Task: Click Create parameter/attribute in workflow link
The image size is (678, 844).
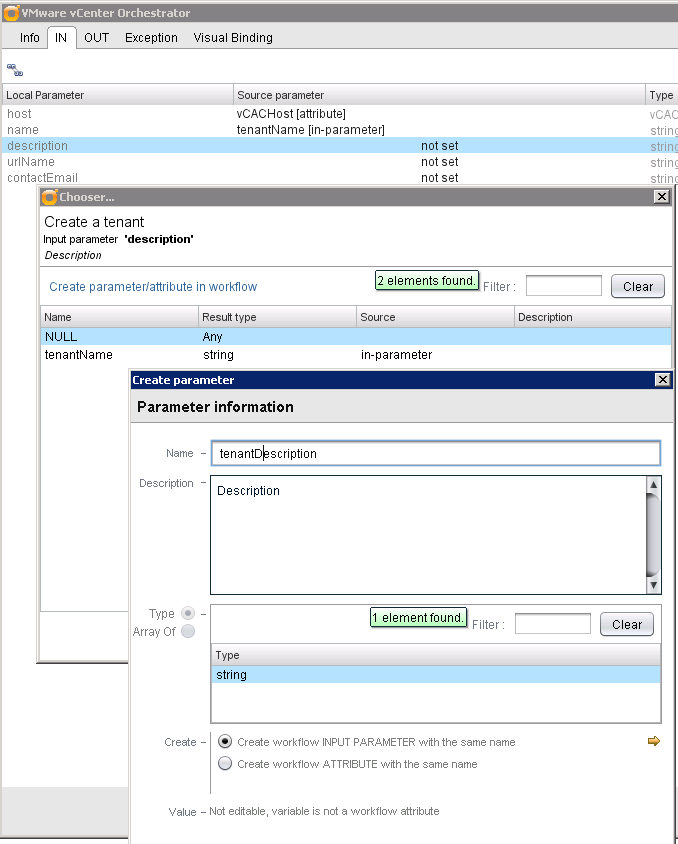Action: [x=153, y=286]
